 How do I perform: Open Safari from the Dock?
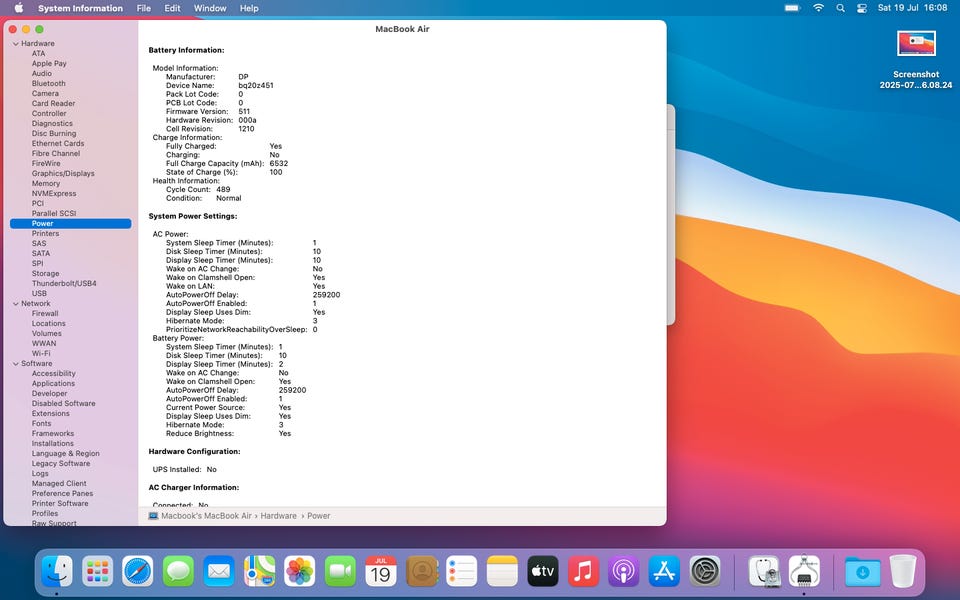click(138, 572)
